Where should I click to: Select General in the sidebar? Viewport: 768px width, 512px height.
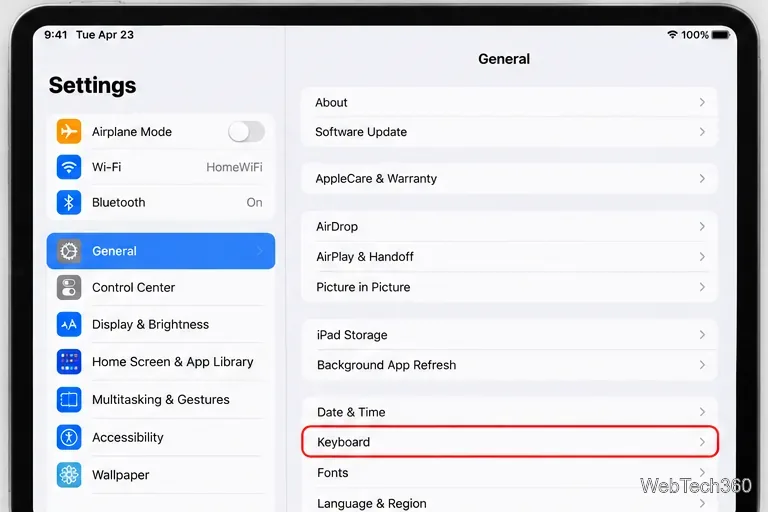161,251
